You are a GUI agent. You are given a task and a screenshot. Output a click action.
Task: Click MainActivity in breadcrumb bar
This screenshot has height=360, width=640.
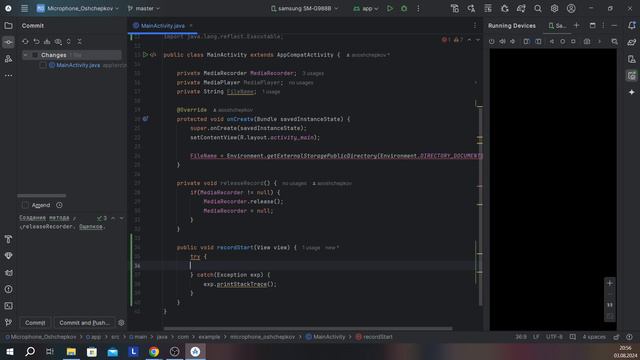tap(325, 337)
